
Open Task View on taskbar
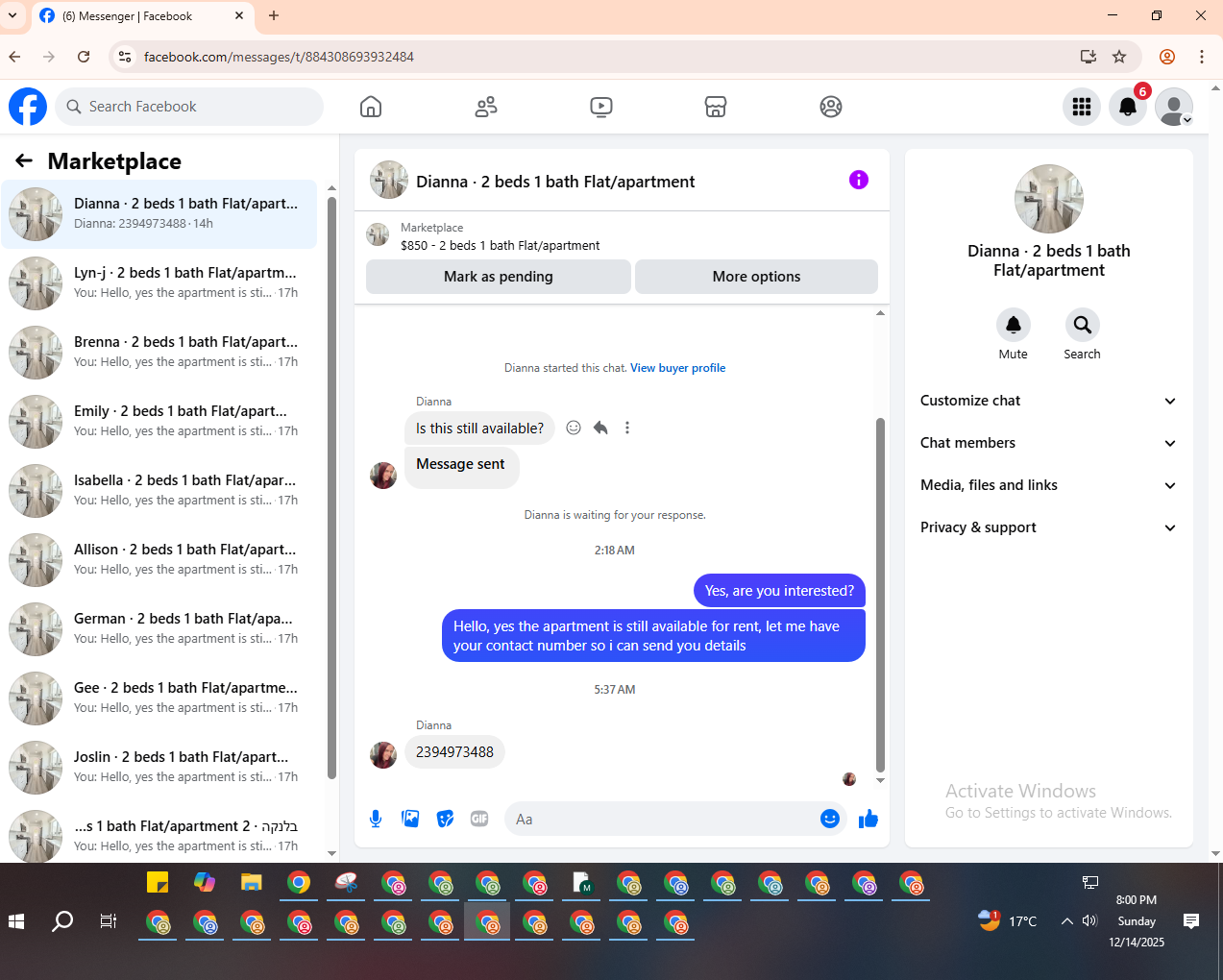pos(109,921)
